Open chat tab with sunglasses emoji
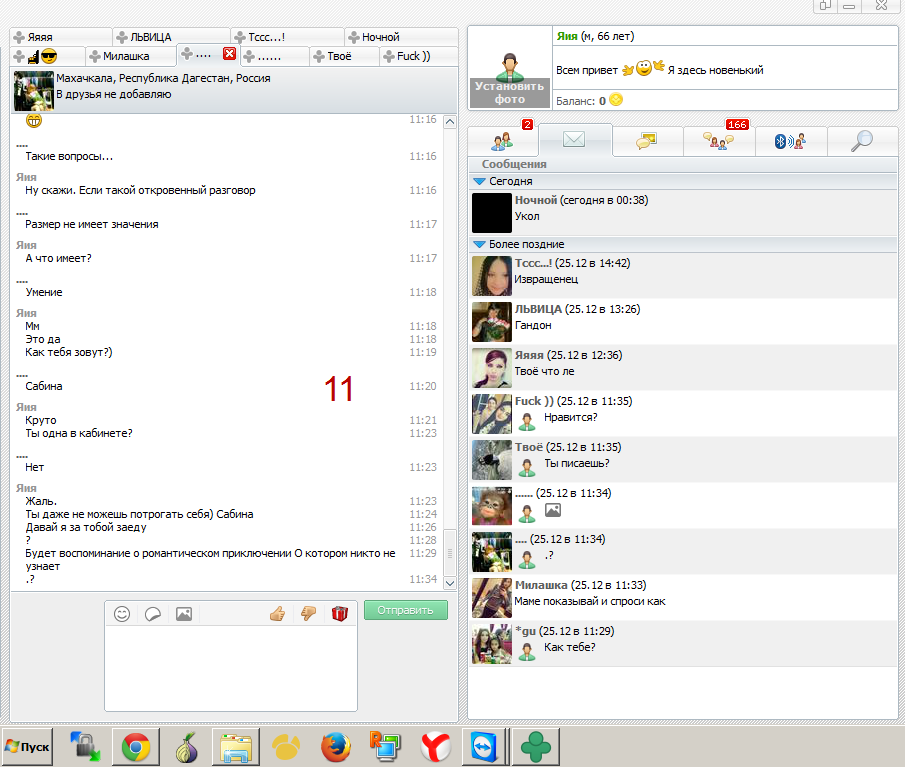Image resolution: width=905 pixels, height=767 pixels. tap(47, 56)
